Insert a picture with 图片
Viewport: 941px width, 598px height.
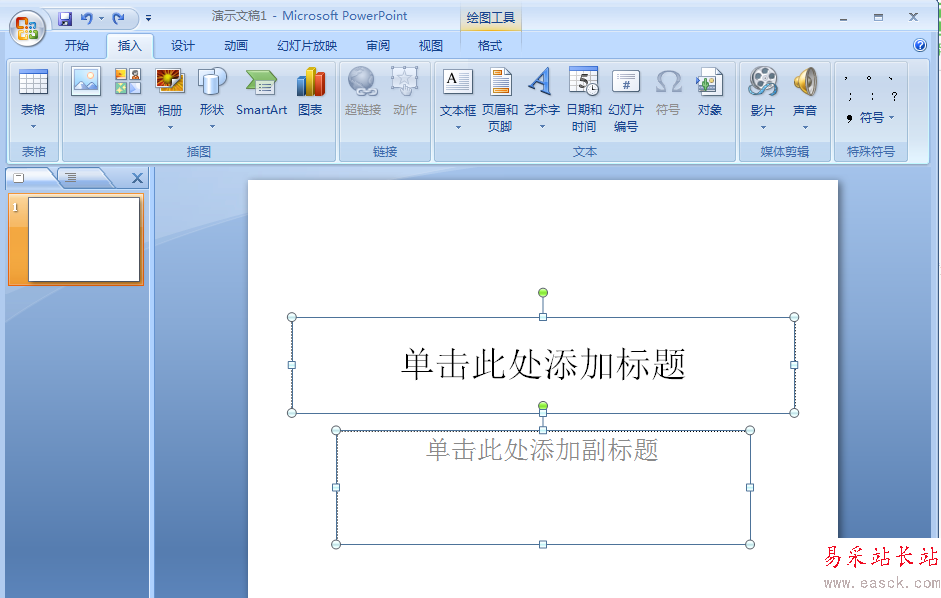(x=86, y=91)
